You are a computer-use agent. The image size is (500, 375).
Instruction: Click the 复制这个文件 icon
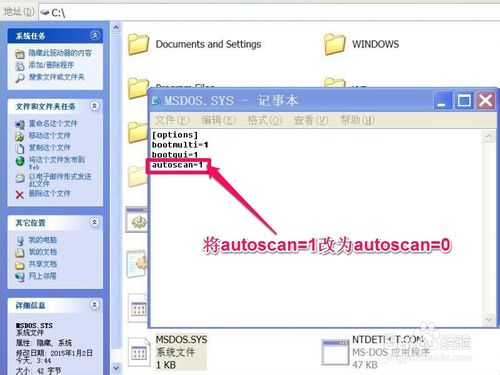tap(20, 148)
